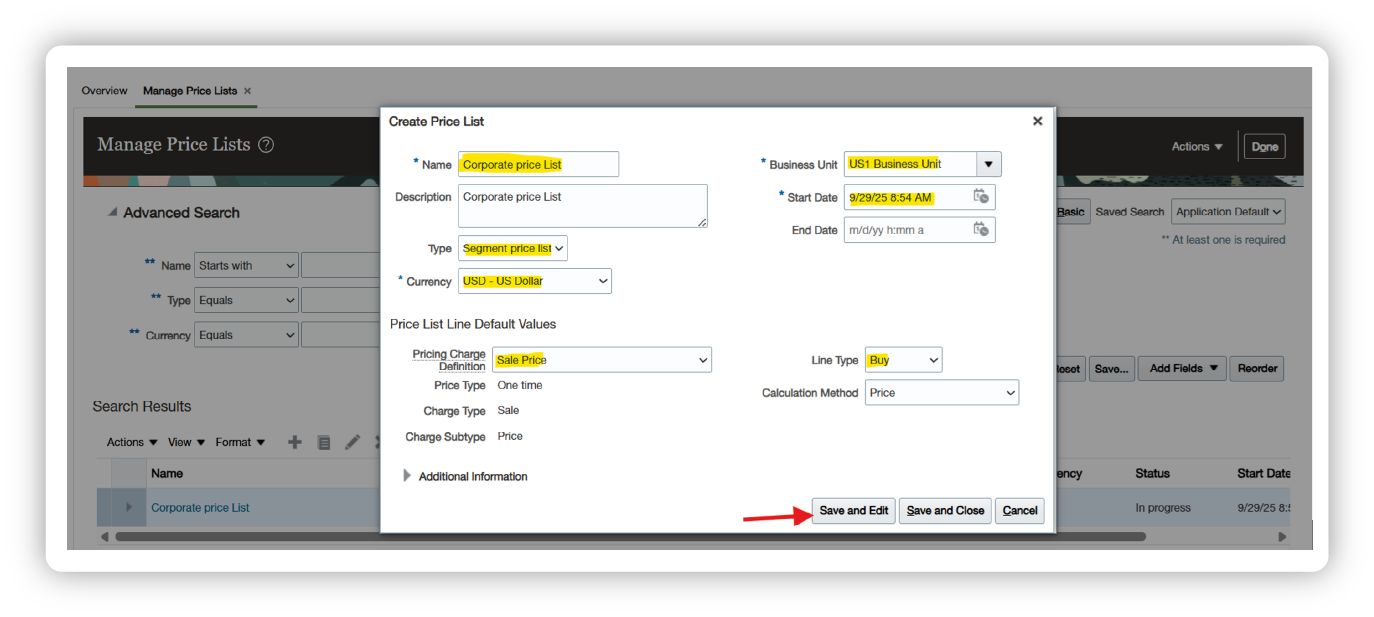Click the pencil edit icon in Search Results
The height and width of the screenshot is (617, 1374).
click(x=352, y=442)
